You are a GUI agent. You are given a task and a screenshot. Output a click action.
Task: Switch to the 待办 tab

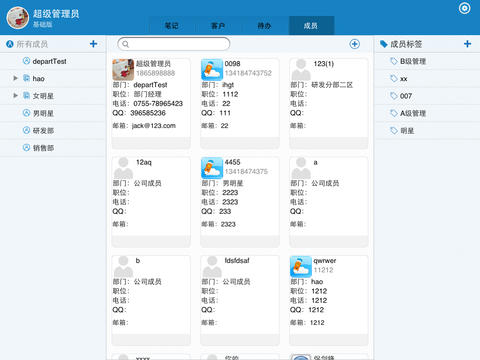point(264,26)
